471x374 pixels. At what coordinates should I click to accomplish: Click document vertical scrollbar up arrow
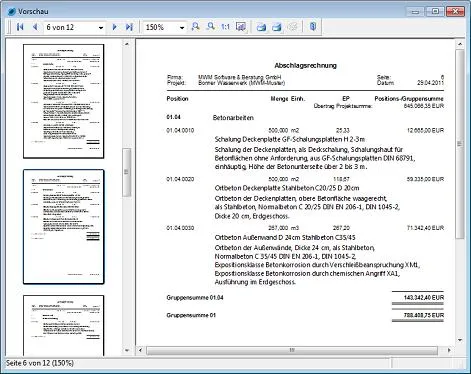460,44
